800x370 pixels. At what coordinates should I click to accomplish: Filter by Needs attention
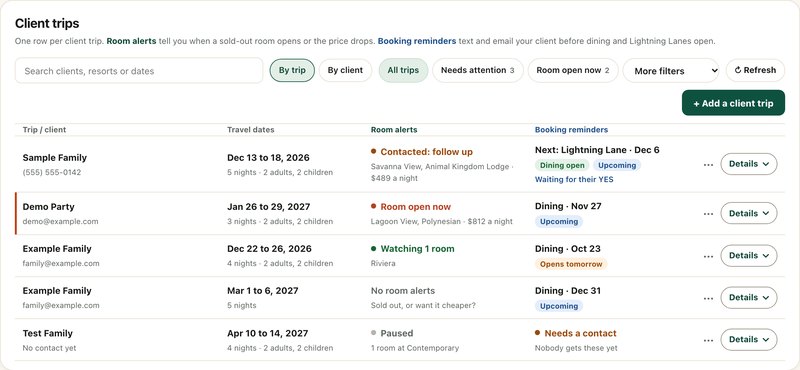coord(478,70)
